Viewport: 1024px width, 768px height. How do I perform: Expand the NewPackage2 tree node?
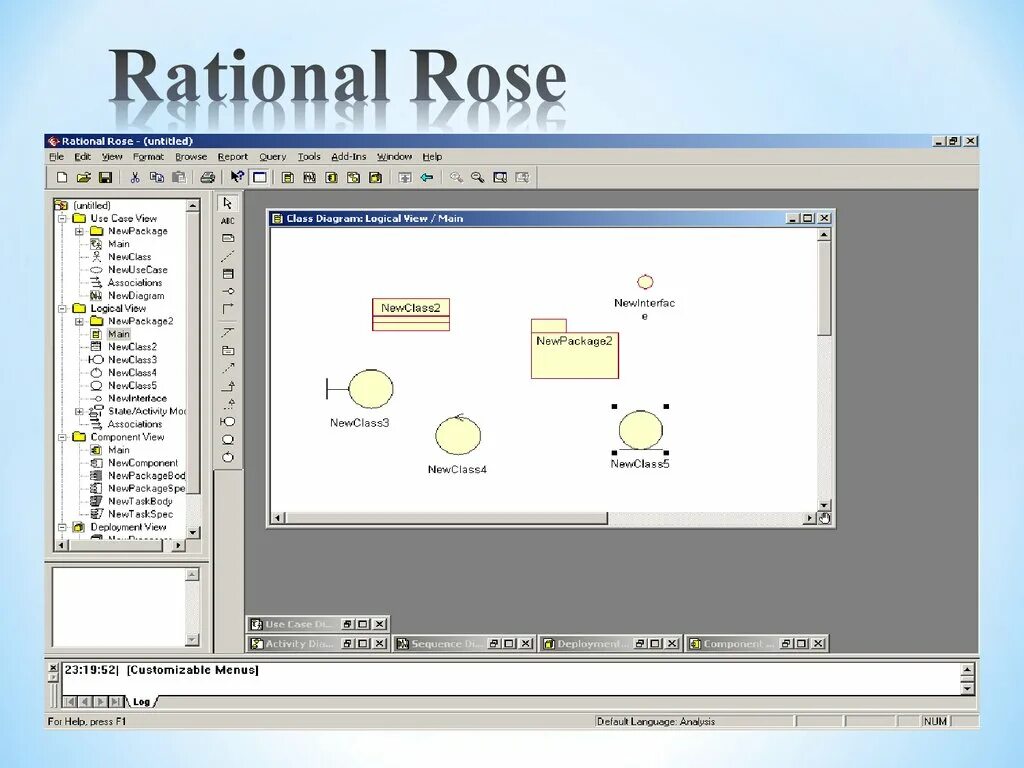79,321
